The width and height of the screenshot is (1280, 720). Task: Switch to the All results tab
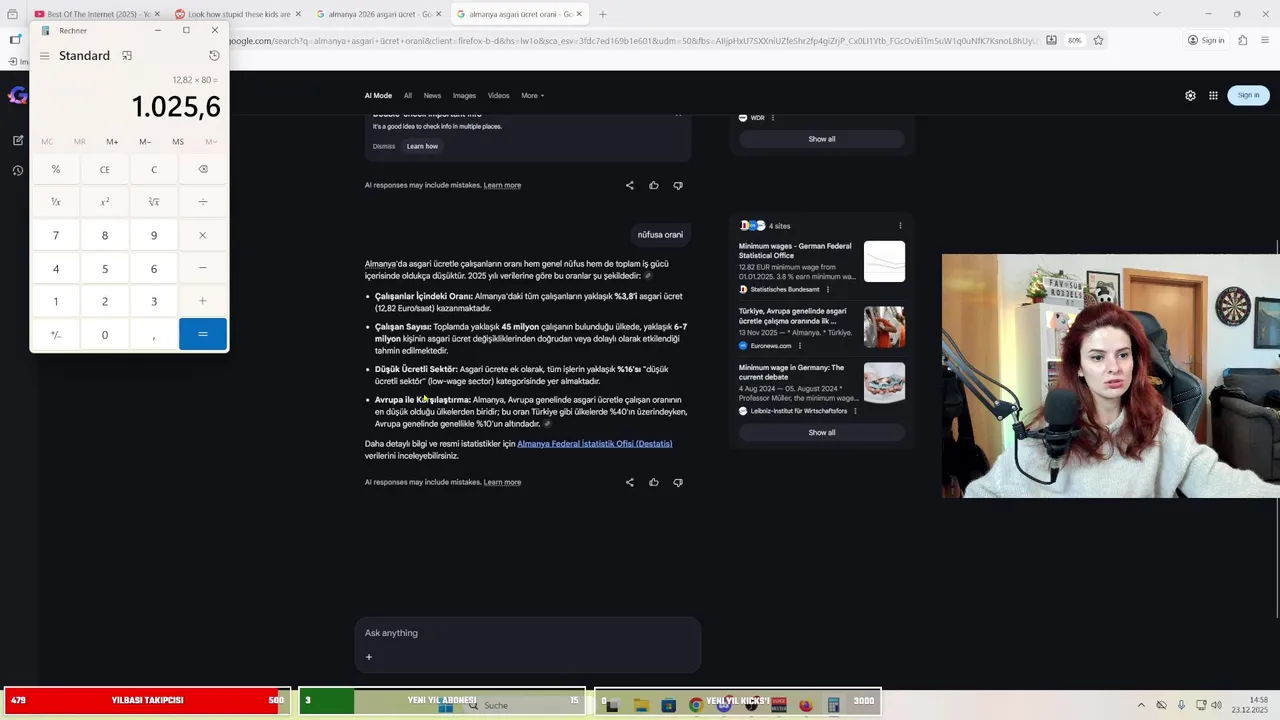(408, 96)
